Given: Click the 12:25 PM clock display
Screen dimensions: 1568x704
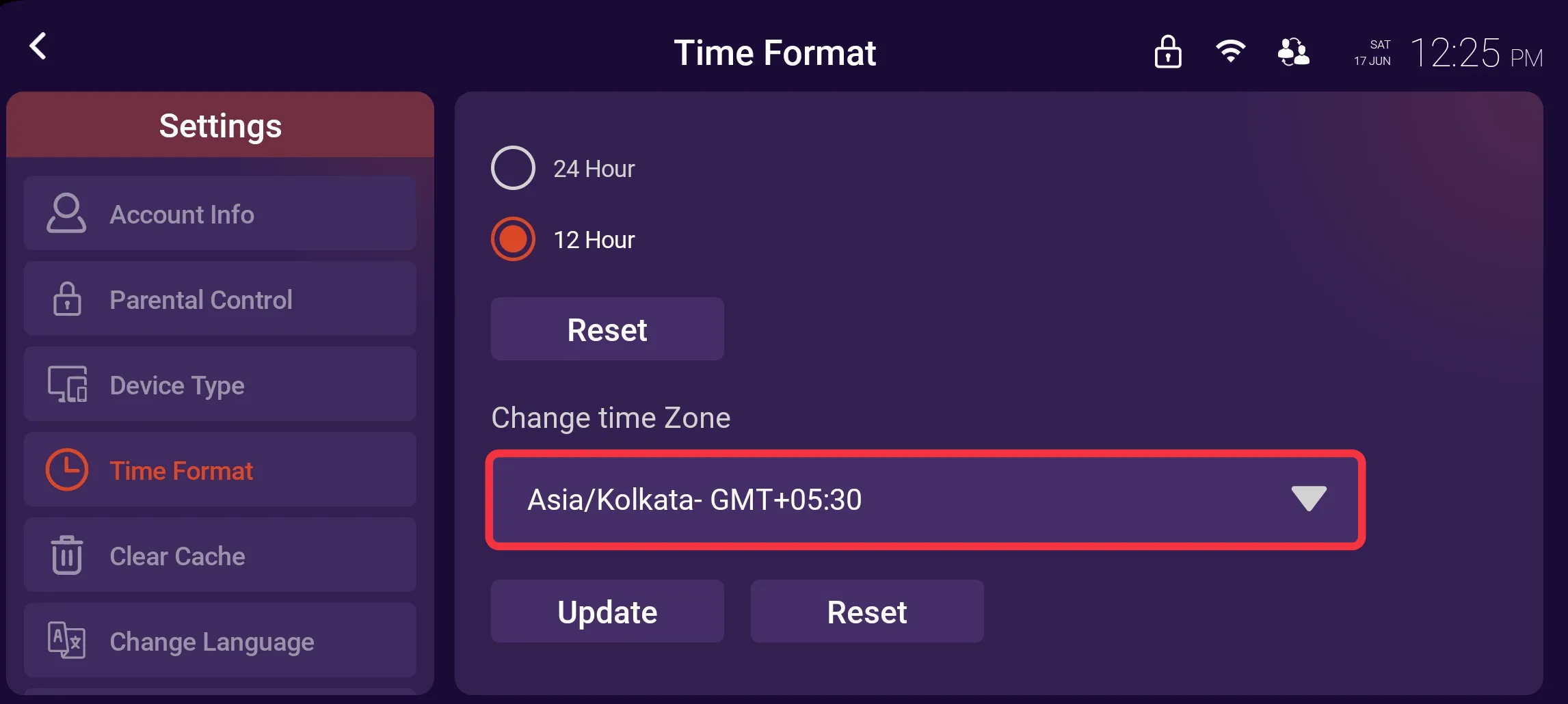Looking at the screenshot, I should 1476,53.
